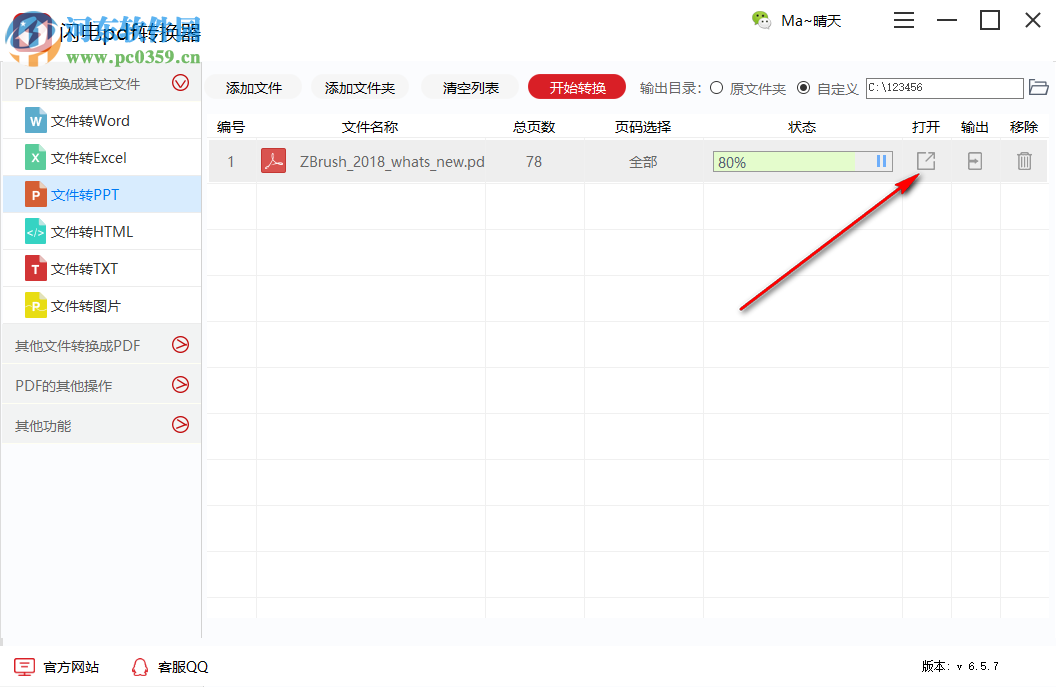Browse output directory with the folder icon
This screenshot has height=687, width=1056.
click(1038, 88)
